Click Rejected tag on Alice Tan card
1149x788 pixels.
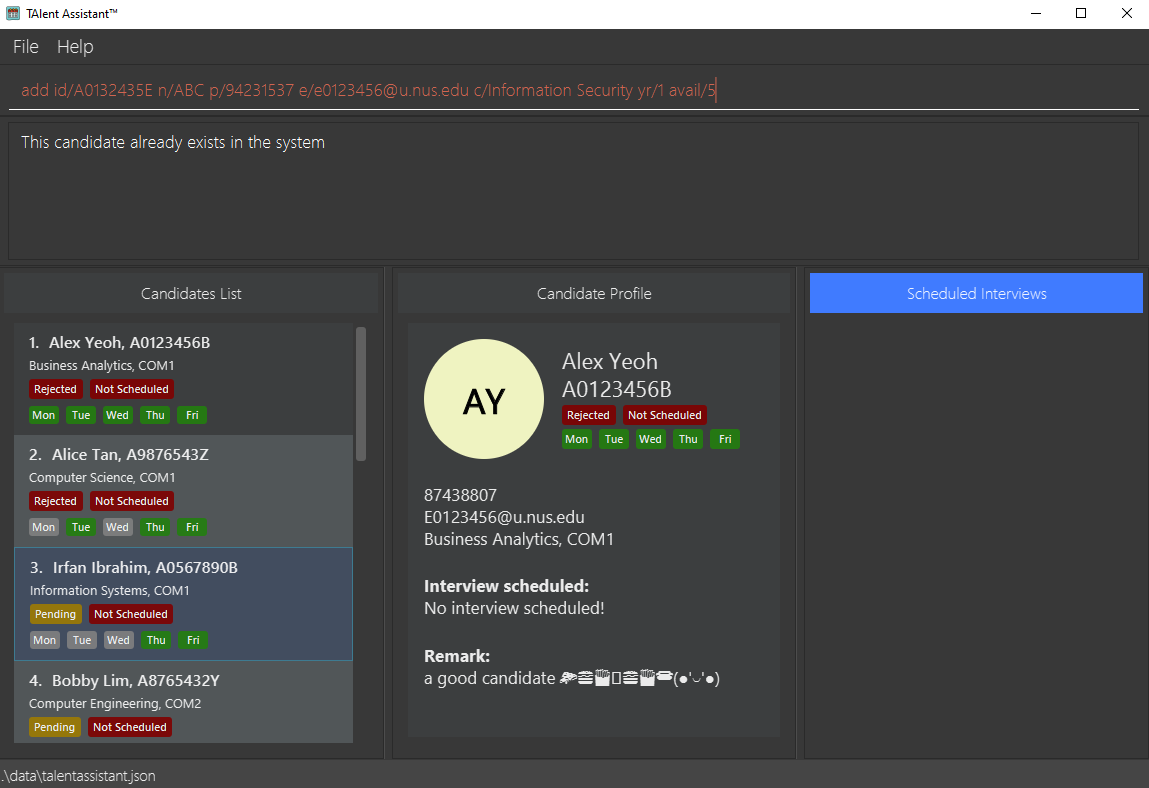tap(56, 501)
